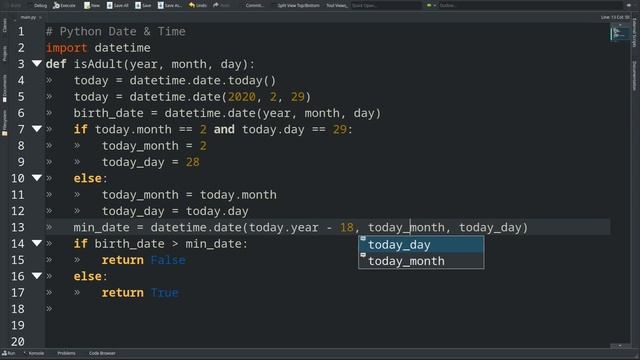Click the comment '# Python Date & Time'
This screenshot has height=360, width=640.
[116, 31]
